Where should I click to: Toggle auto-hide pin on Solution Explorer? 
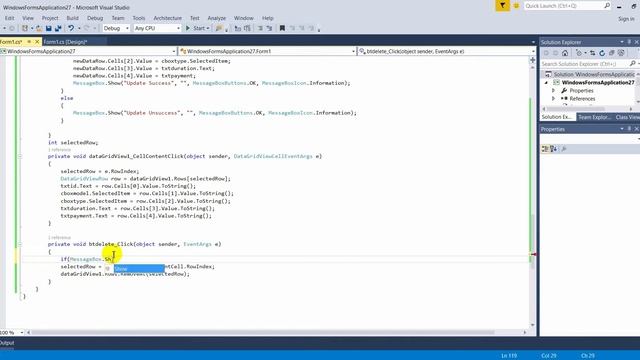point(629,42)
